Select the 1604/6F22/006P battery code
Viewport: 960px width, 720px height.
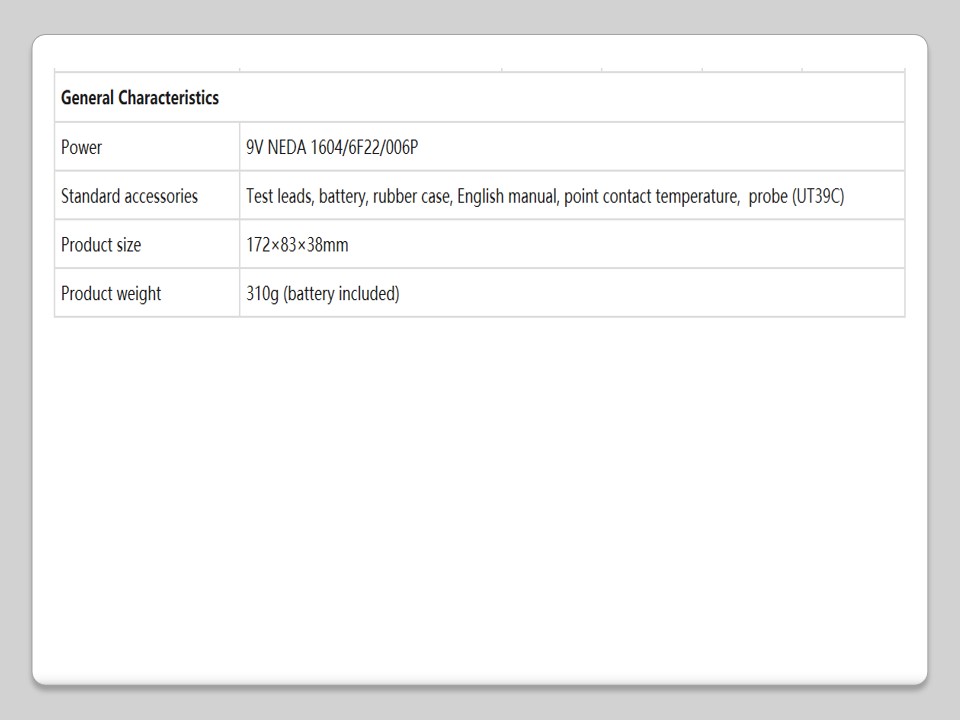coord(367,147)
